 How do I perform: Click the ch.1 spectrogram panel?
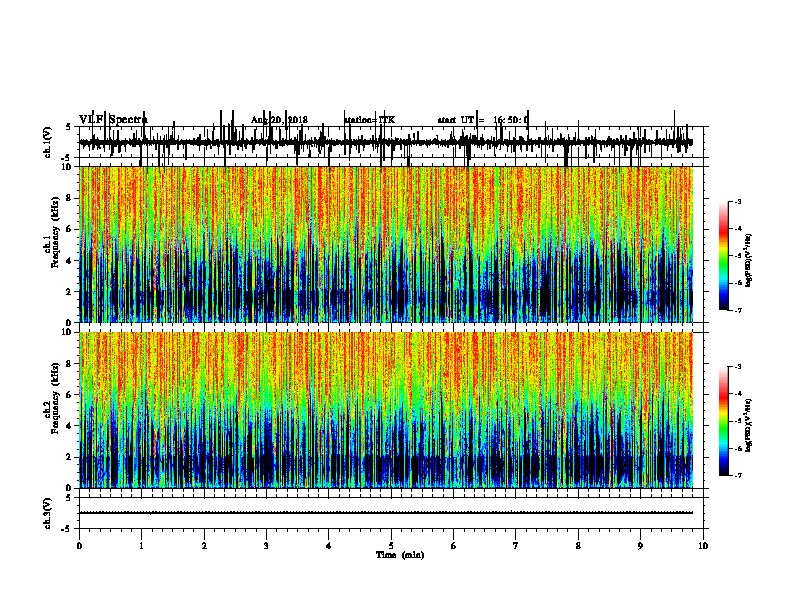click(386, 244)
